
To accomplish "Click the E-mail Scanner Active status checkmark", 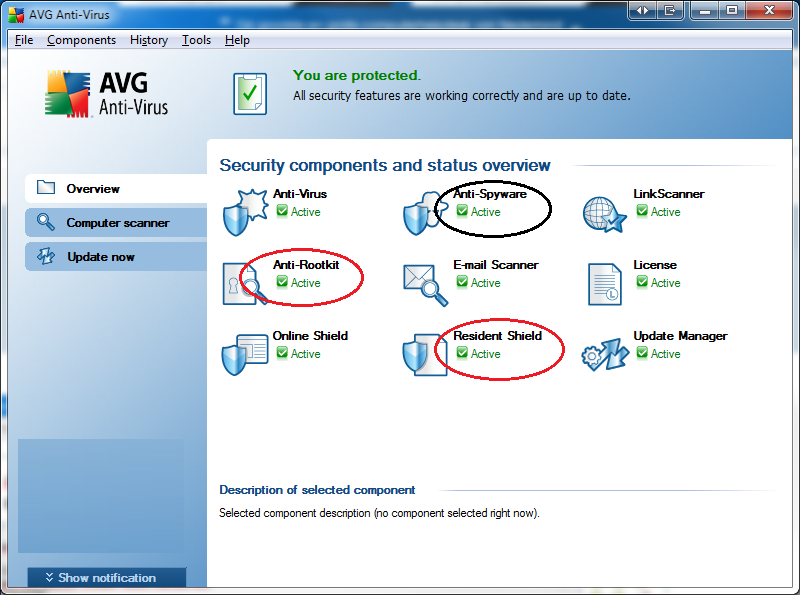I will [x=462, y=282].
